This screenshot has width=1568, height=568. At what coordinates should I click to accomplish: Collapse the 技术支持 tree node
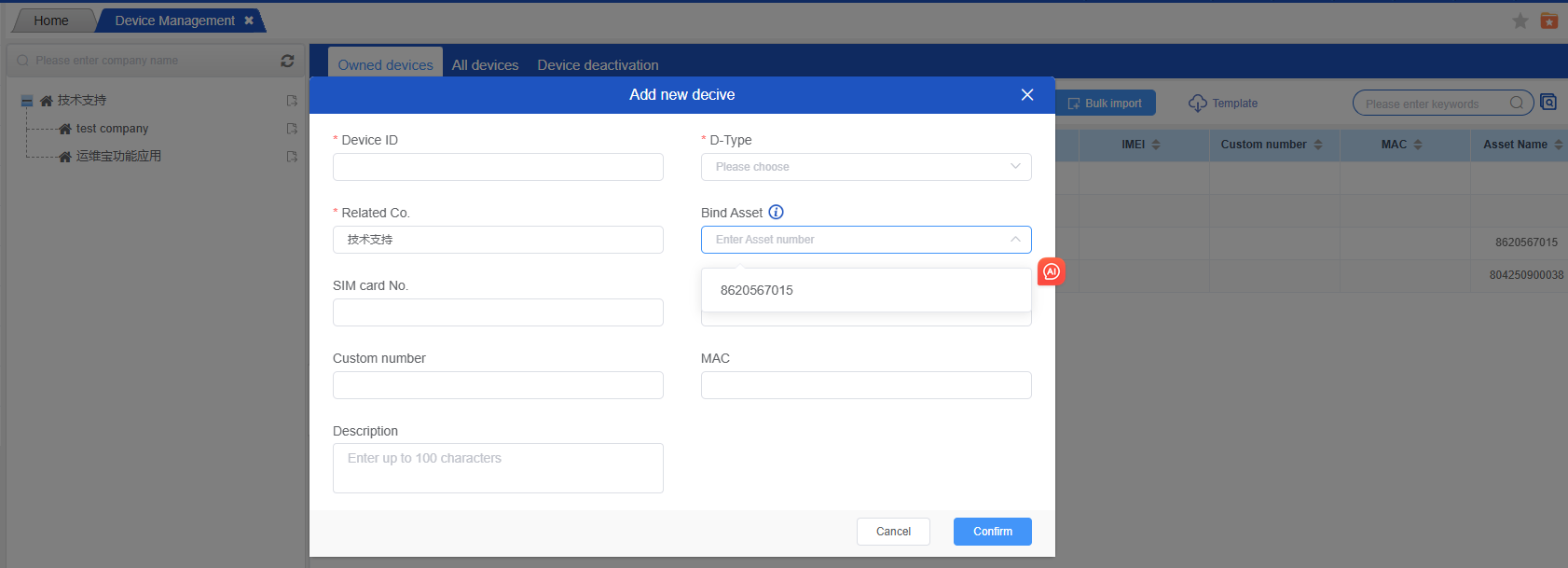[x=27, y=101]
